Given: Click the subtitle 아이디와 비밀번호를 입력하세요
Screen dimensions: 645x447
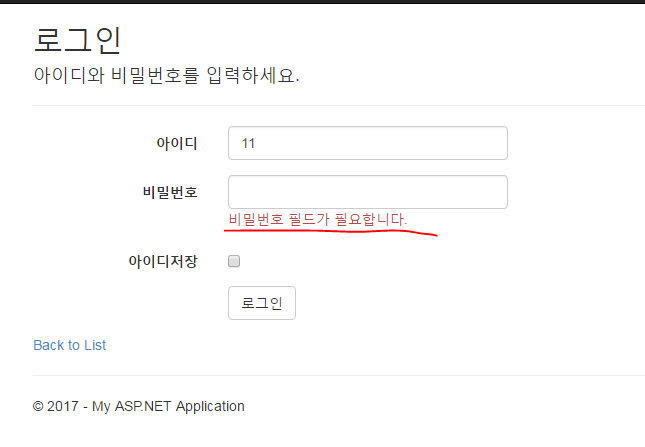Looking at the screenshot, I should click(x=167, y=75).
